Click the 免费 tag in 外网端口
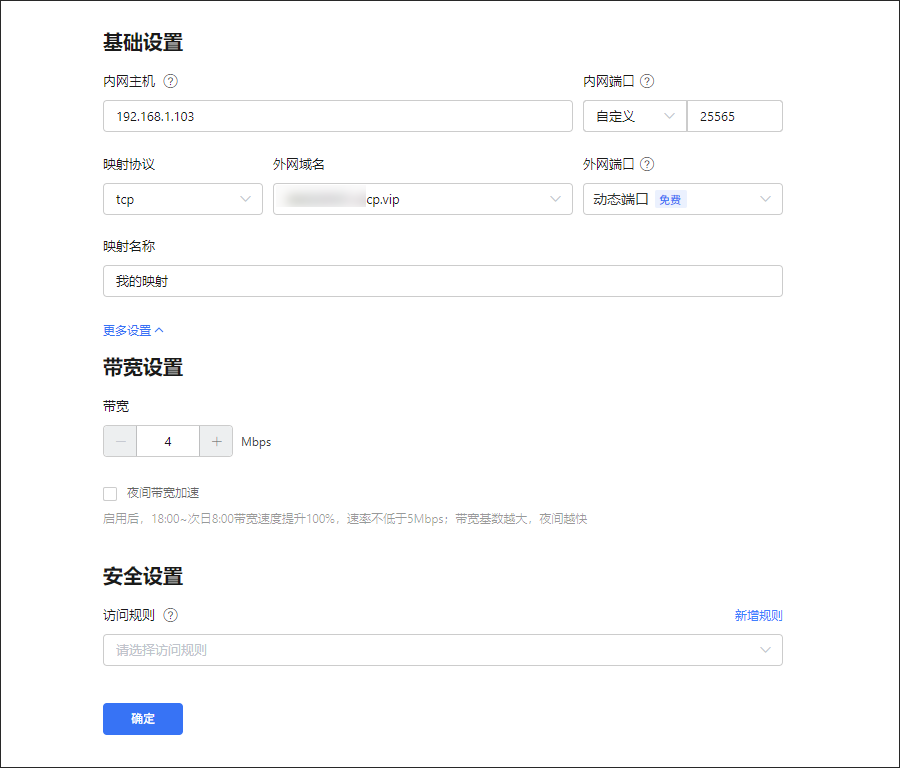The image size is (900, 768). [670, 200]
